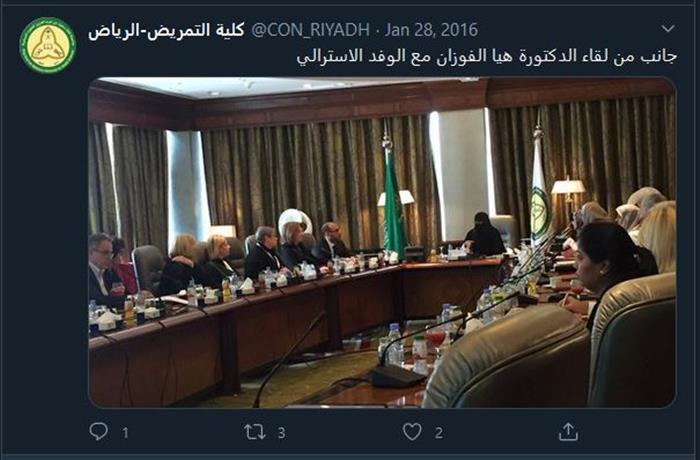Retweet using the retweet arrows icon

pyautogui.click(x=255, y=432)
